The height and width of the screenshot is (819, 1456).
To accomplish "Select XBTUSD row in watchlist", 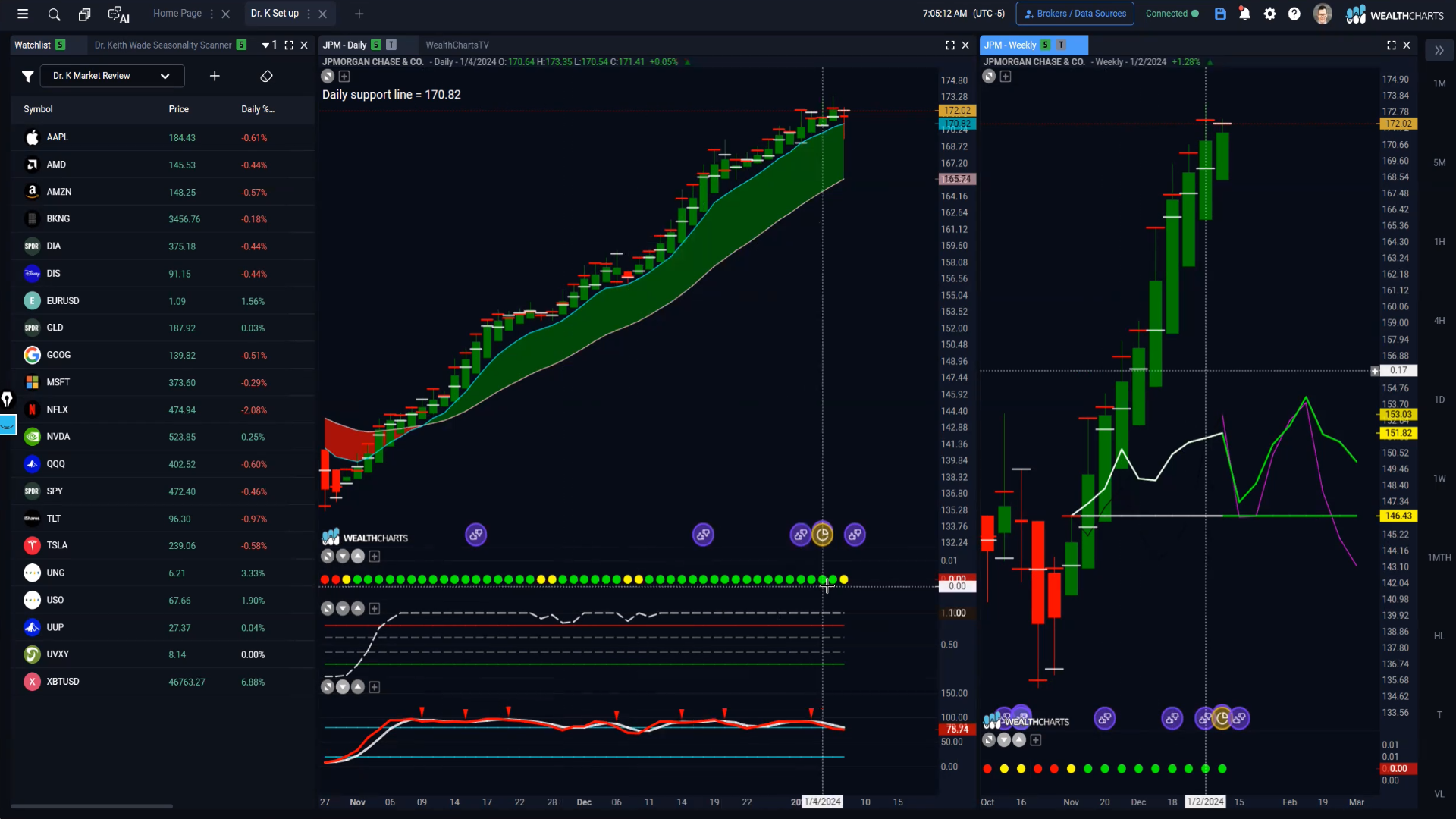I will click(x=163, y=682).
